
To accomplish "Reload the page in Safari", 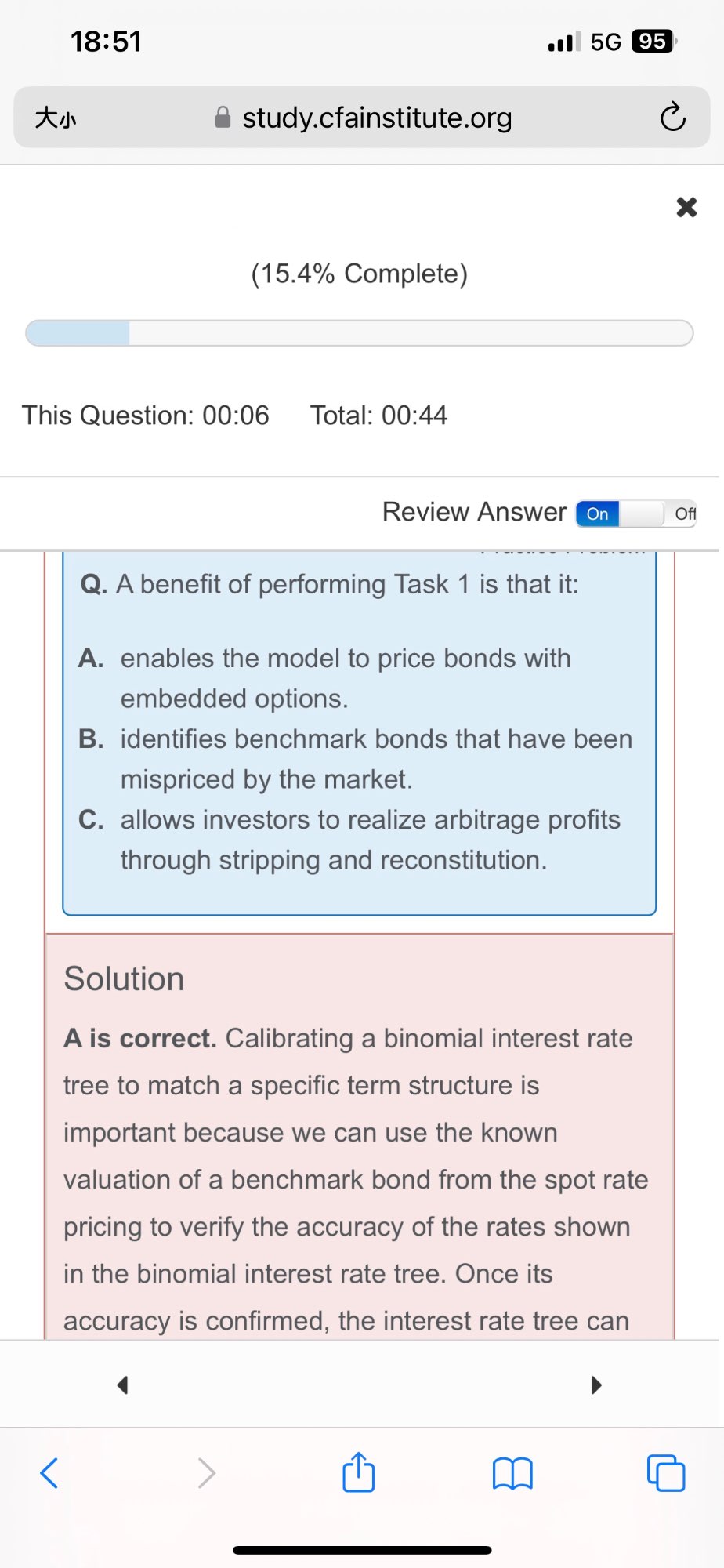I will (672, 118).
